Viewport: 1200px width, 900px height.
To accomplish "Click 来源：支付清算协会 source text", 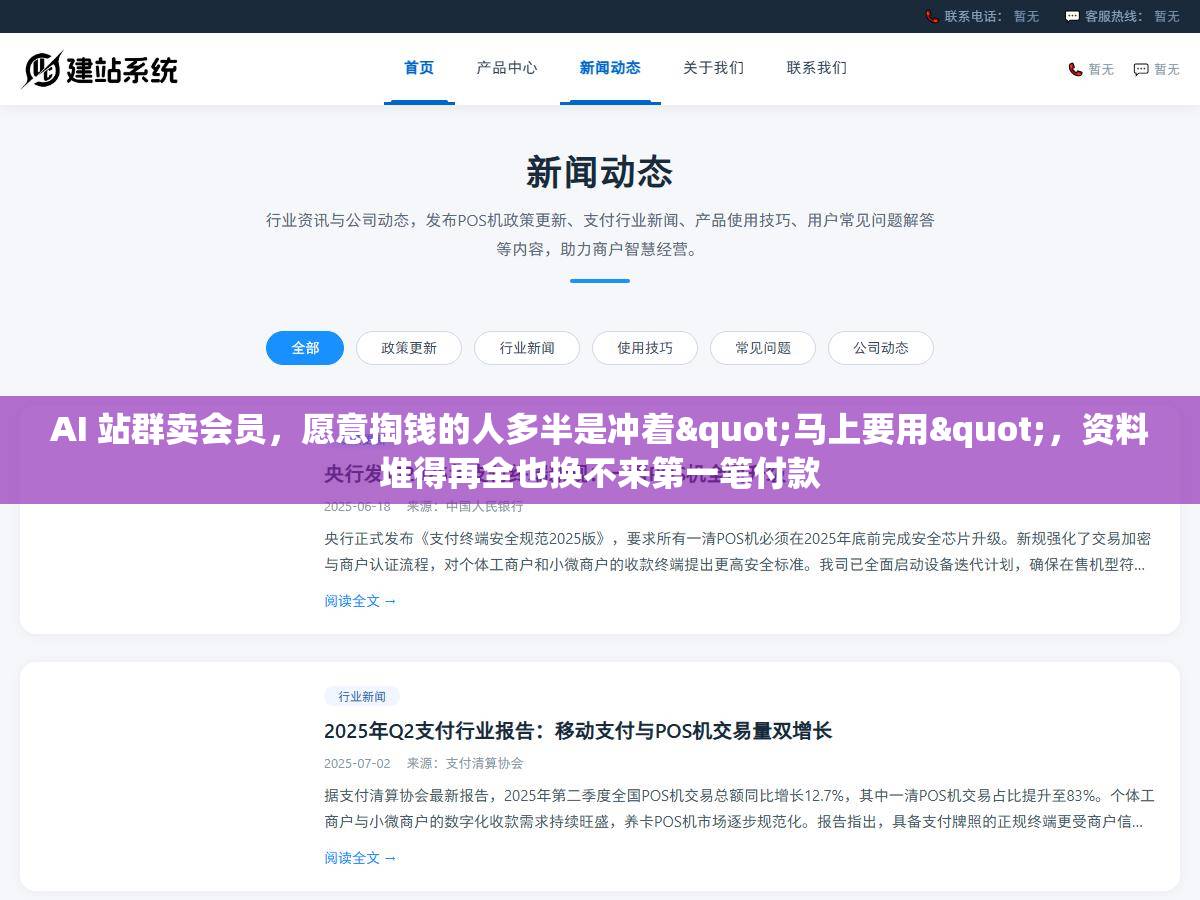I will click(x=465, y=763).
